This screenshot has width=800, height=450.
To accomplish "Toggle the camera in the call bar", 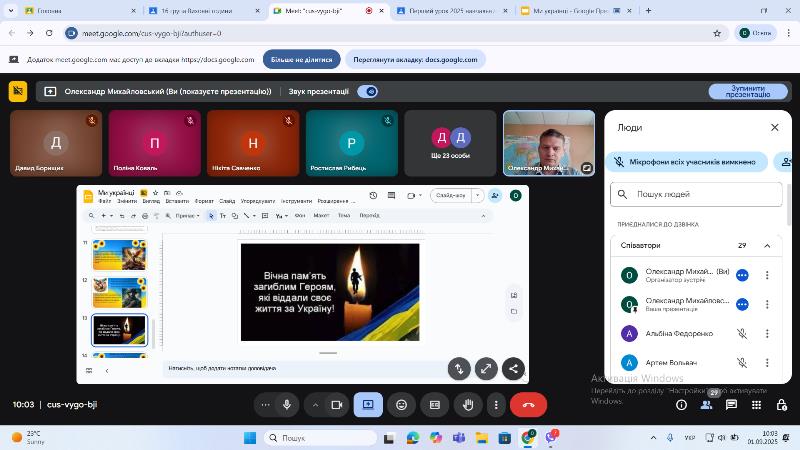I will tap(337, 405).
